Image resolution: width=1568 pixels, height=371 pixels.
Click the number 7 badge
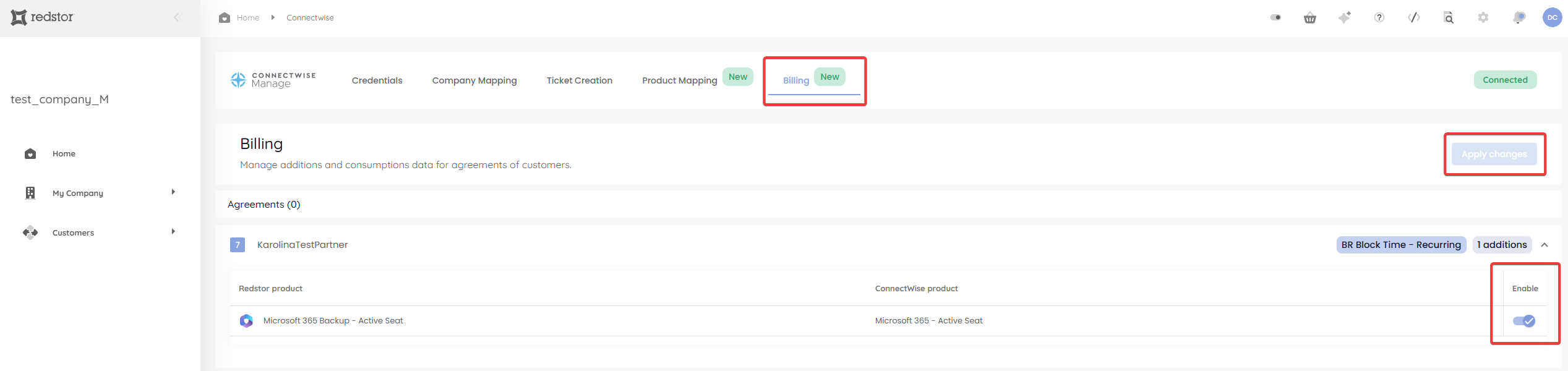tap(238, 245)
